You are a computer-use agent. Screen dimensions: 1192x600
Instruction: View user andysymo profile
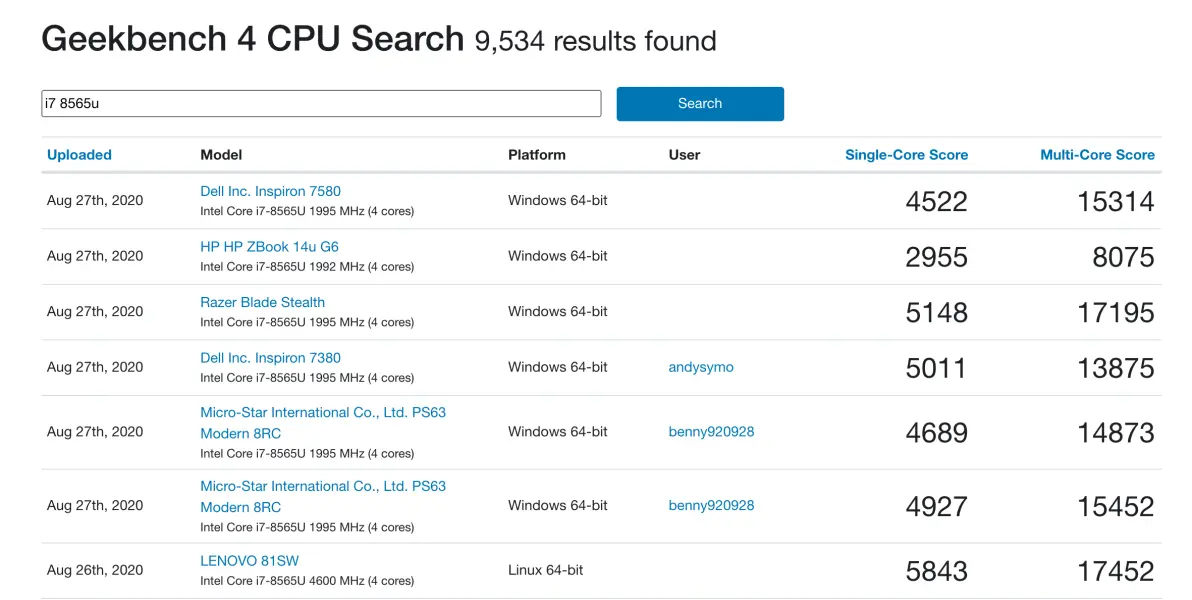coord(701,367)
